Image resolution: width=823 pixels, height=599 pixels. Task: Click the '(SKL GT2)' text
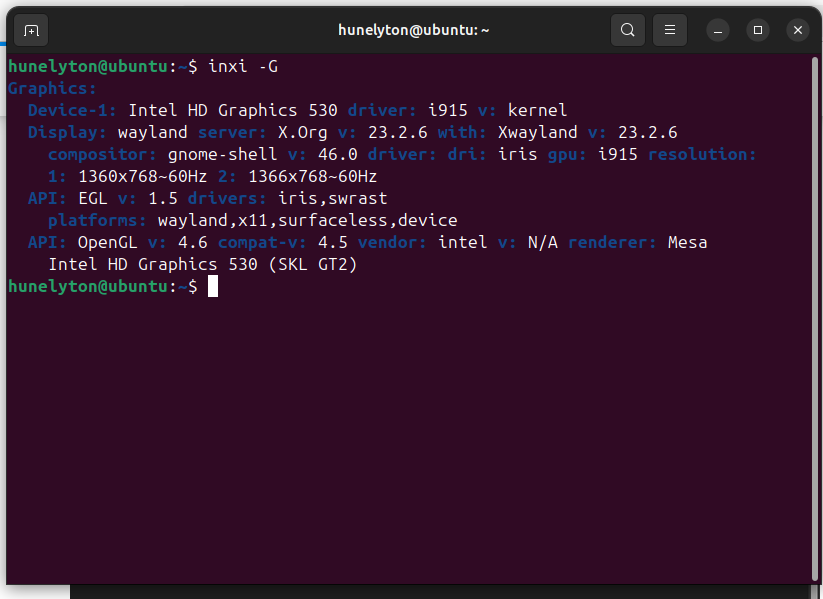(x=313, y=265)
